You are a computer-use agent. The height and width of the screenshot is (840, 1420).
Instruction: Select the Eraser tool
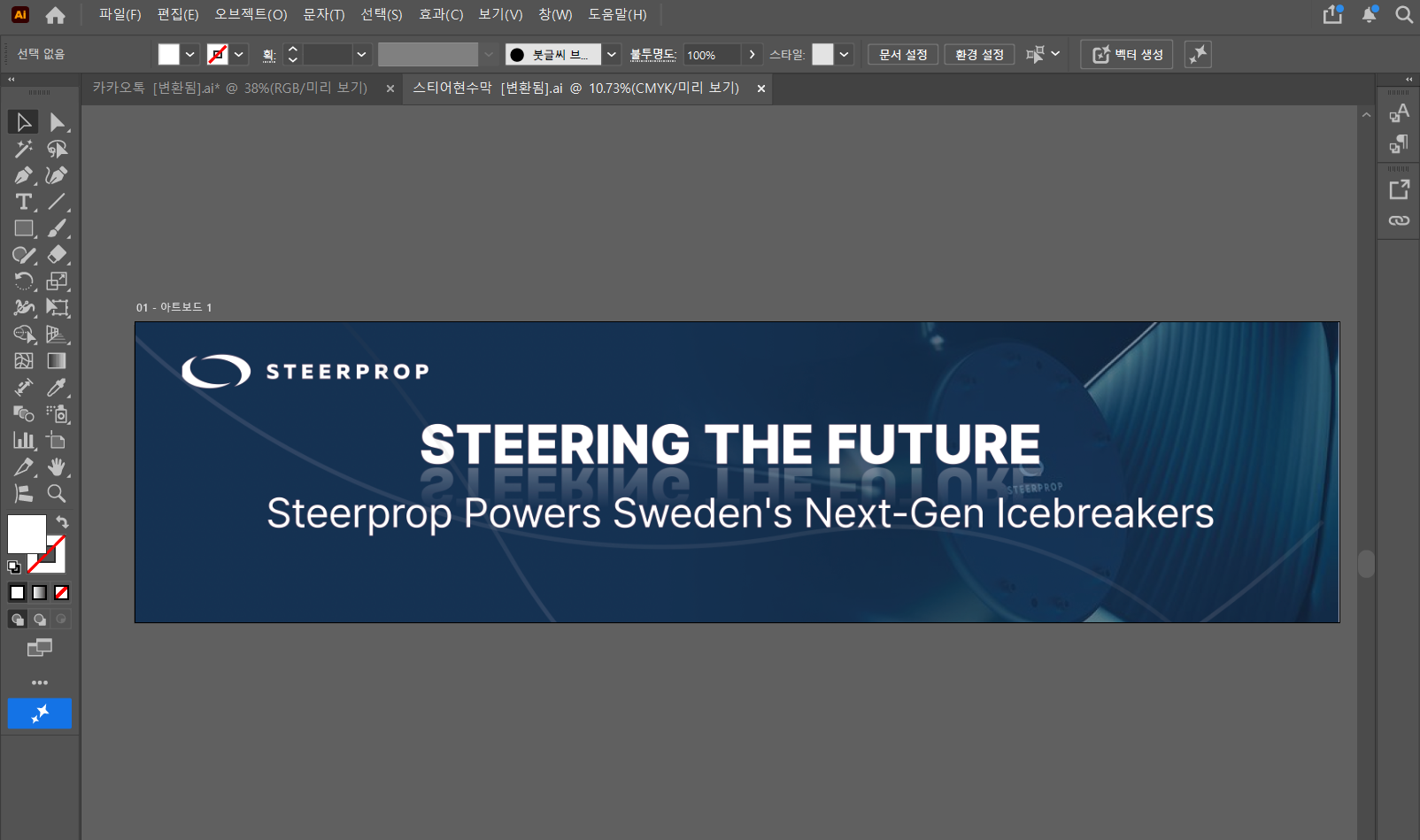[57, 255]
